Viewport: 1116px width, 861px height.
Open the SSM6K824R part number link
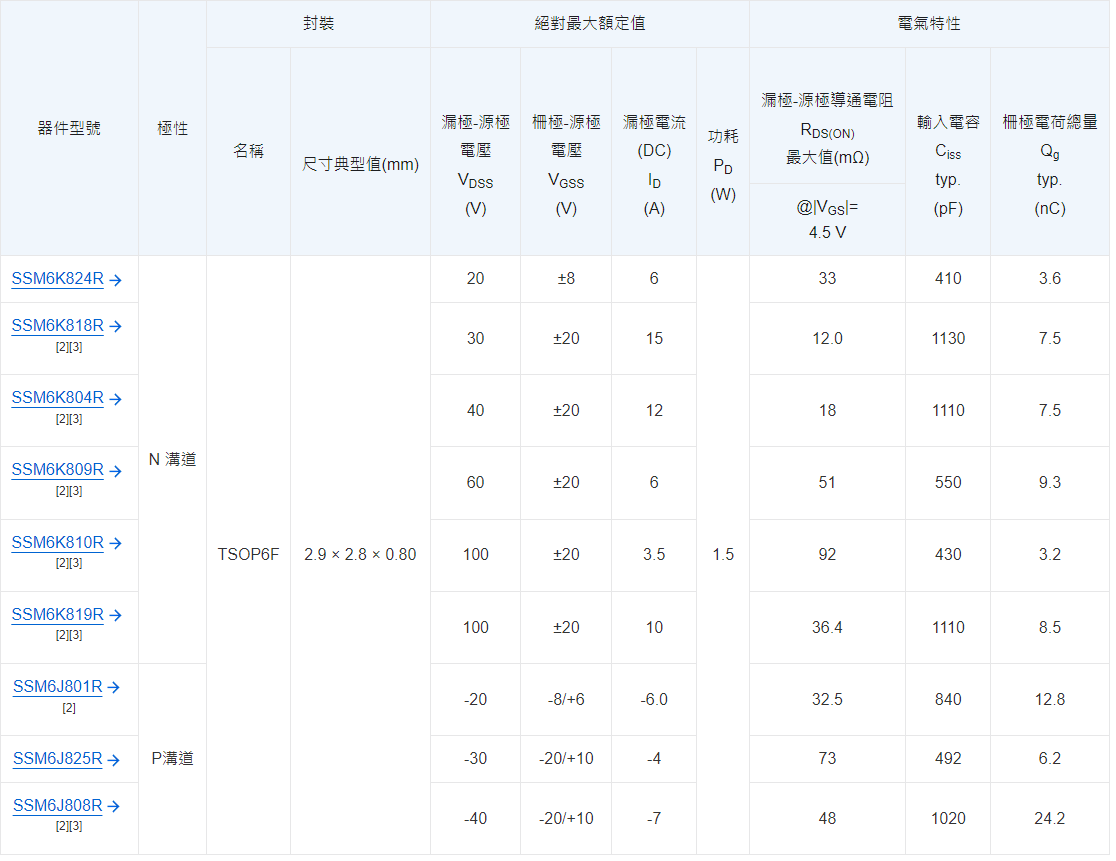click(x=57, y=280)
